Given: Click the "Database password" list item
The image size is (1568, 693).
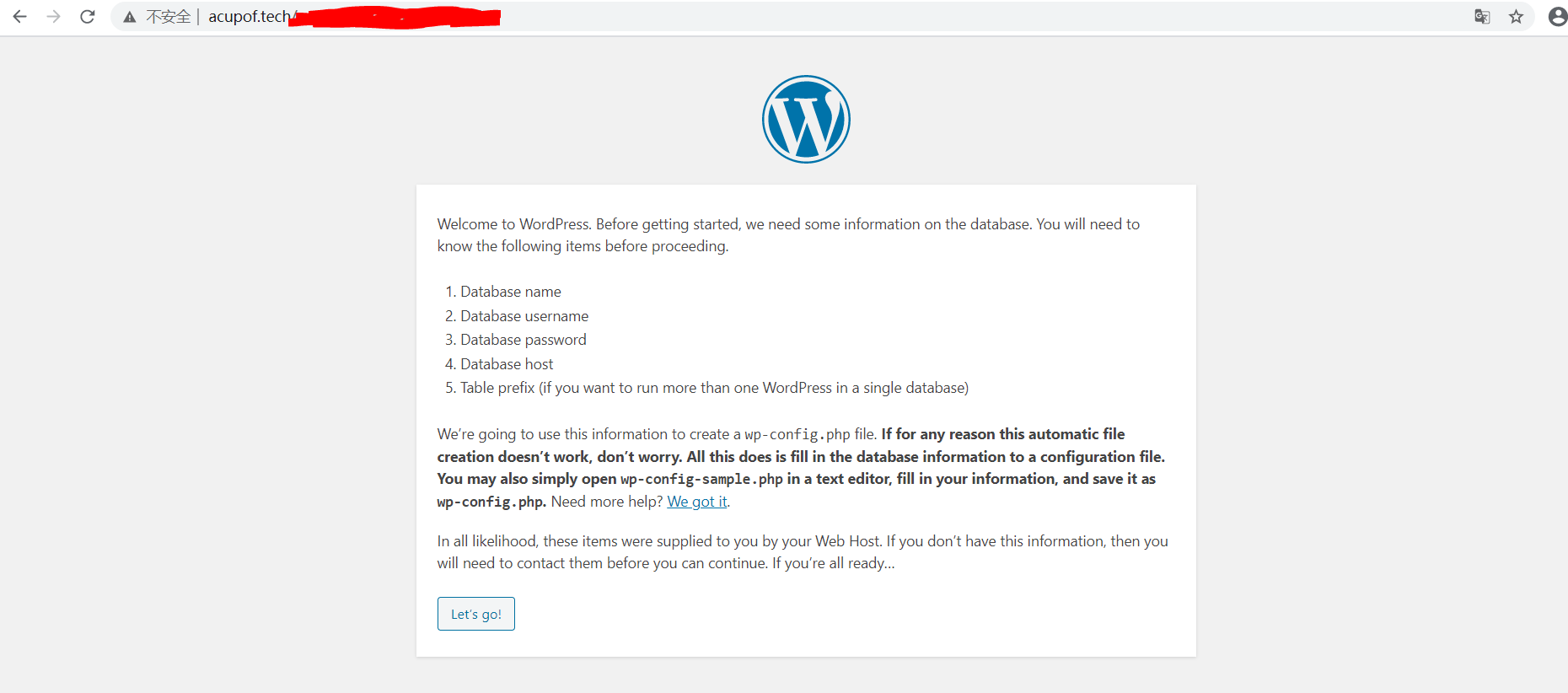Looking at the screenshot, I should point(523,340).
